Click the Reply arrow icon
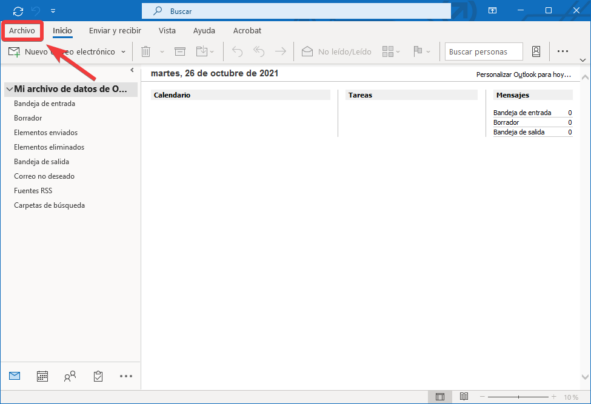The width and height of the screenshot is (591, 404). point(237,51)
